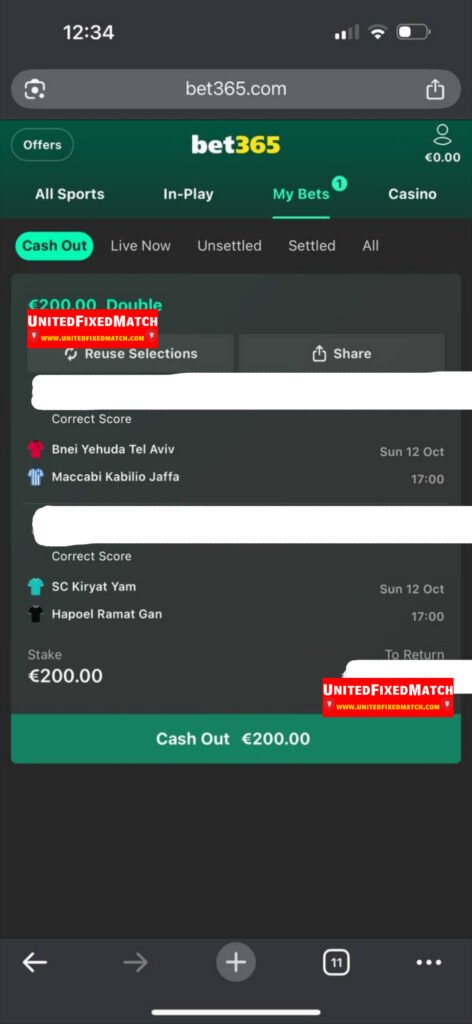Viewport: 472px width, 1024px height.
Task: Show Settled bets
Action: click(312, 246)
